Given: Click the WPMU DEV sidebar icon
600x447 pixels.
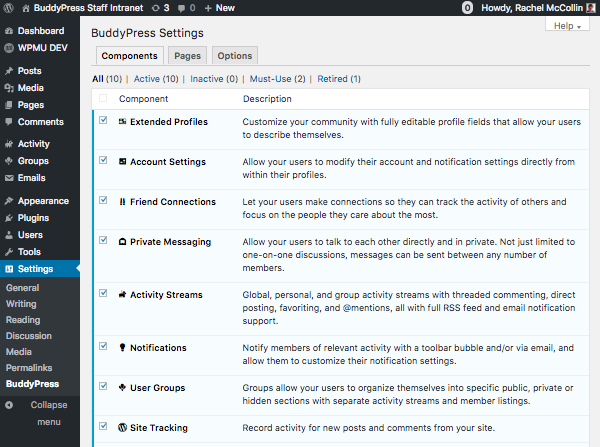Looking at the screenshot, I should tap(9, 48).
